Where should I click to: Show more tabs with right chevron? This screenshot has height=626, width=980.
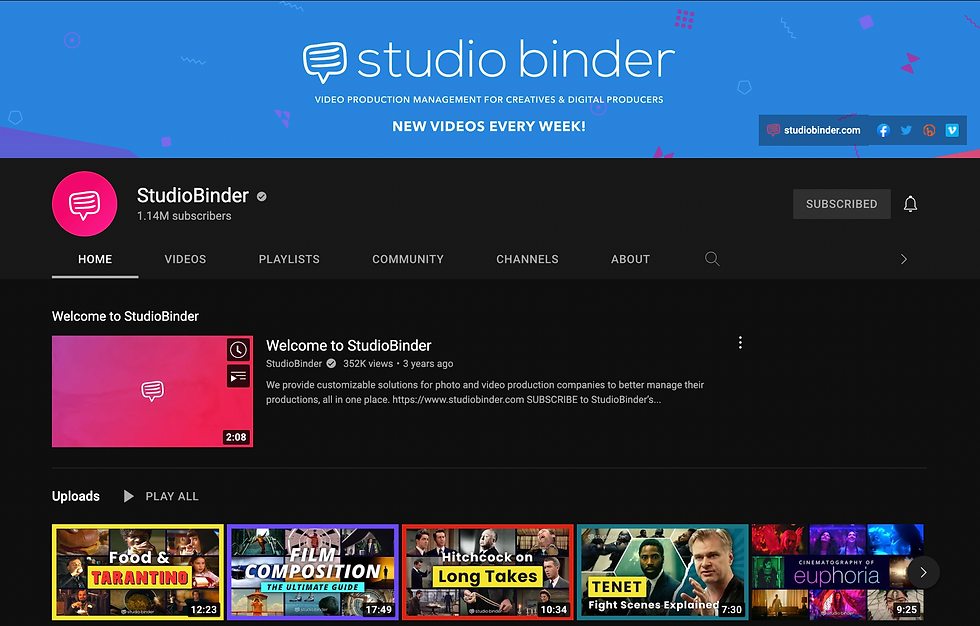[903, 259]
